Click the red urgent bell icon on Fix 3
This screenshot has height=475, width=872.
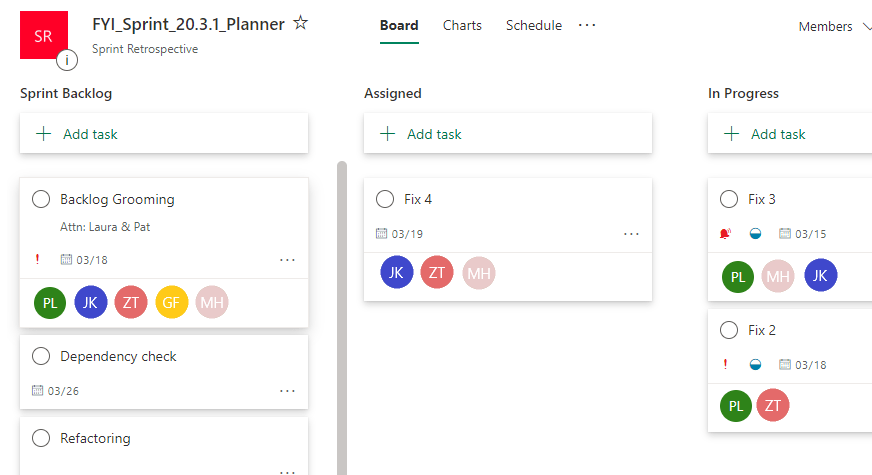725,234
